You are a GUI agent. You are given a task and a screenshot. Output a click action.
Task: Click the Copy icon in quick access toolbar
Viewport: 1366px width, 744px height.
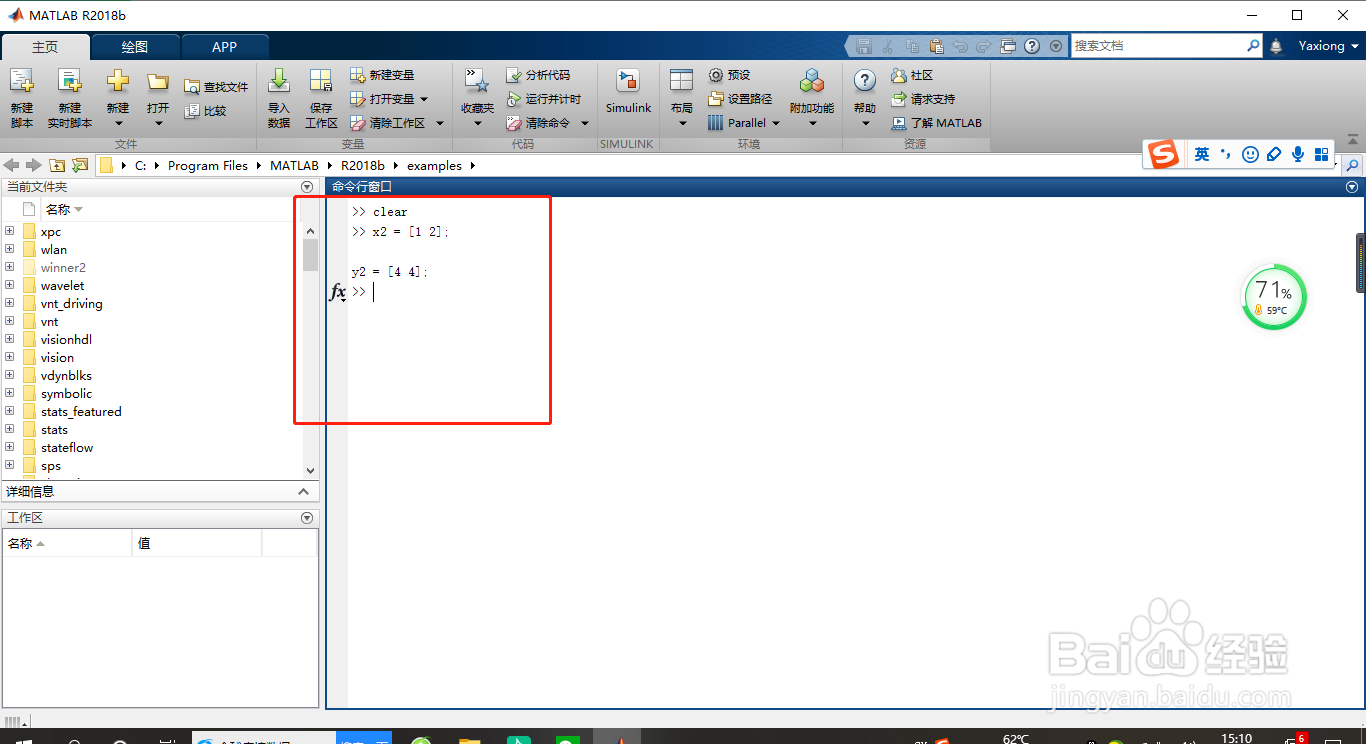[x=912, y=46]
